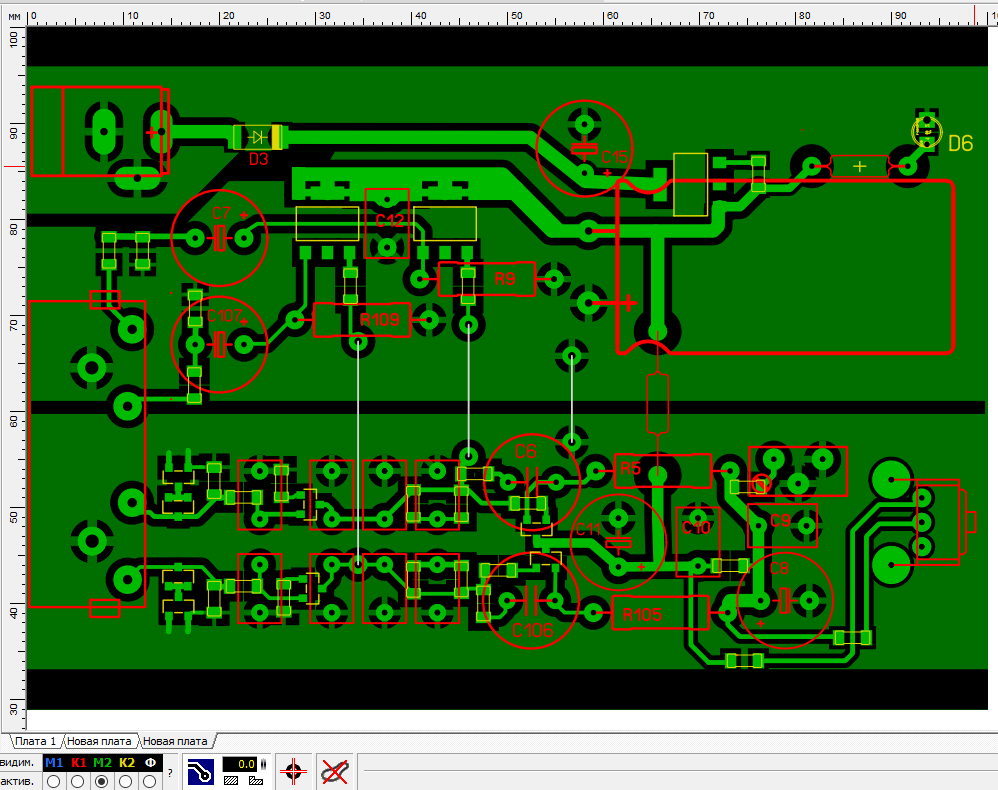Select capacitor label C107

224,316
